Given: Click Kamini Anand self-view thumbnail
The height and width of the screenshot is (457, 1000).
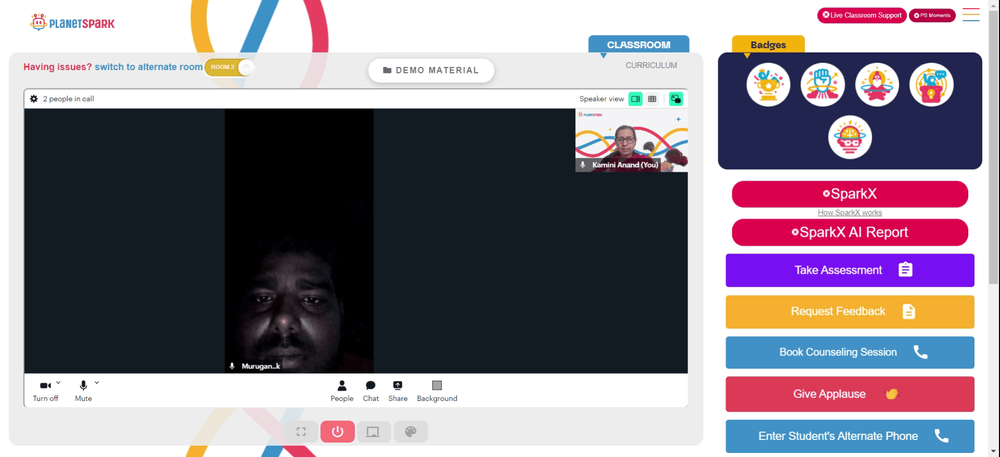Looking at the screenshot, I should [x=631, y=140].
